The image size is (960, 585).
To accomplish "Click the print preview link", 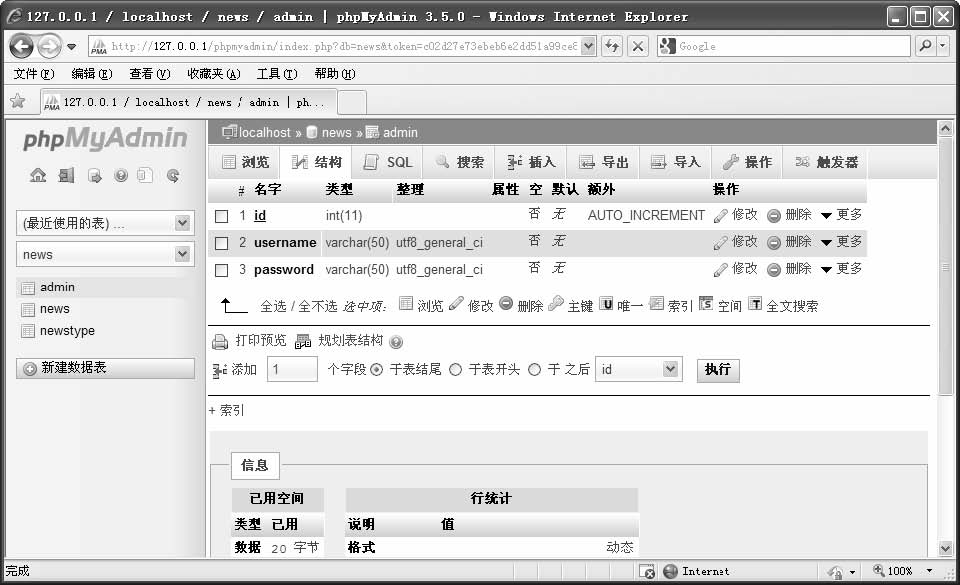I will click(x=261, y=341).
